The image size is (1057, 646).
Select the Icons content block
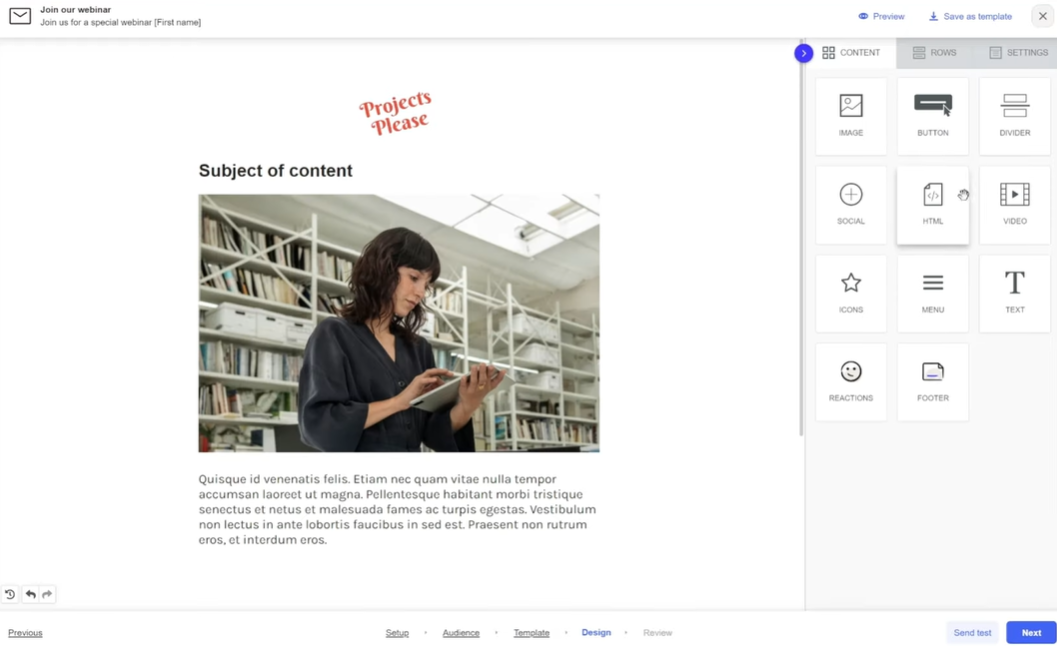pos(850,292)
